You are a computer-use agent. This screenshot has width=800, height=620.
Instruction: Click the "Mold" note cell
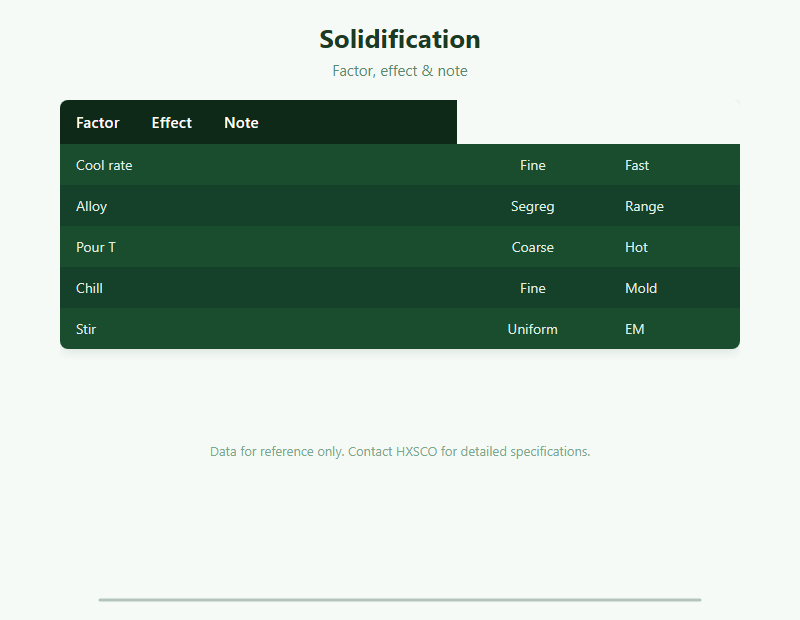point(641,288)
